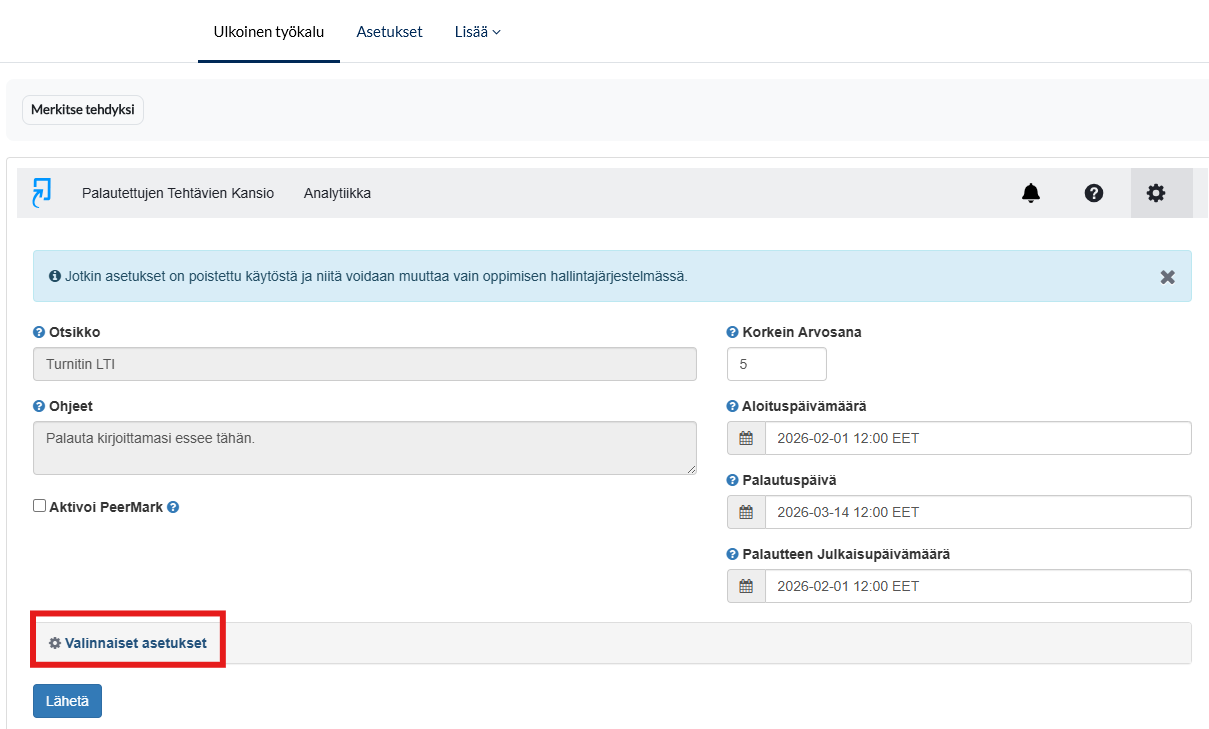
Task: Open Palautettujen Tehtävien Kansio link
Action: click(177, 193)
